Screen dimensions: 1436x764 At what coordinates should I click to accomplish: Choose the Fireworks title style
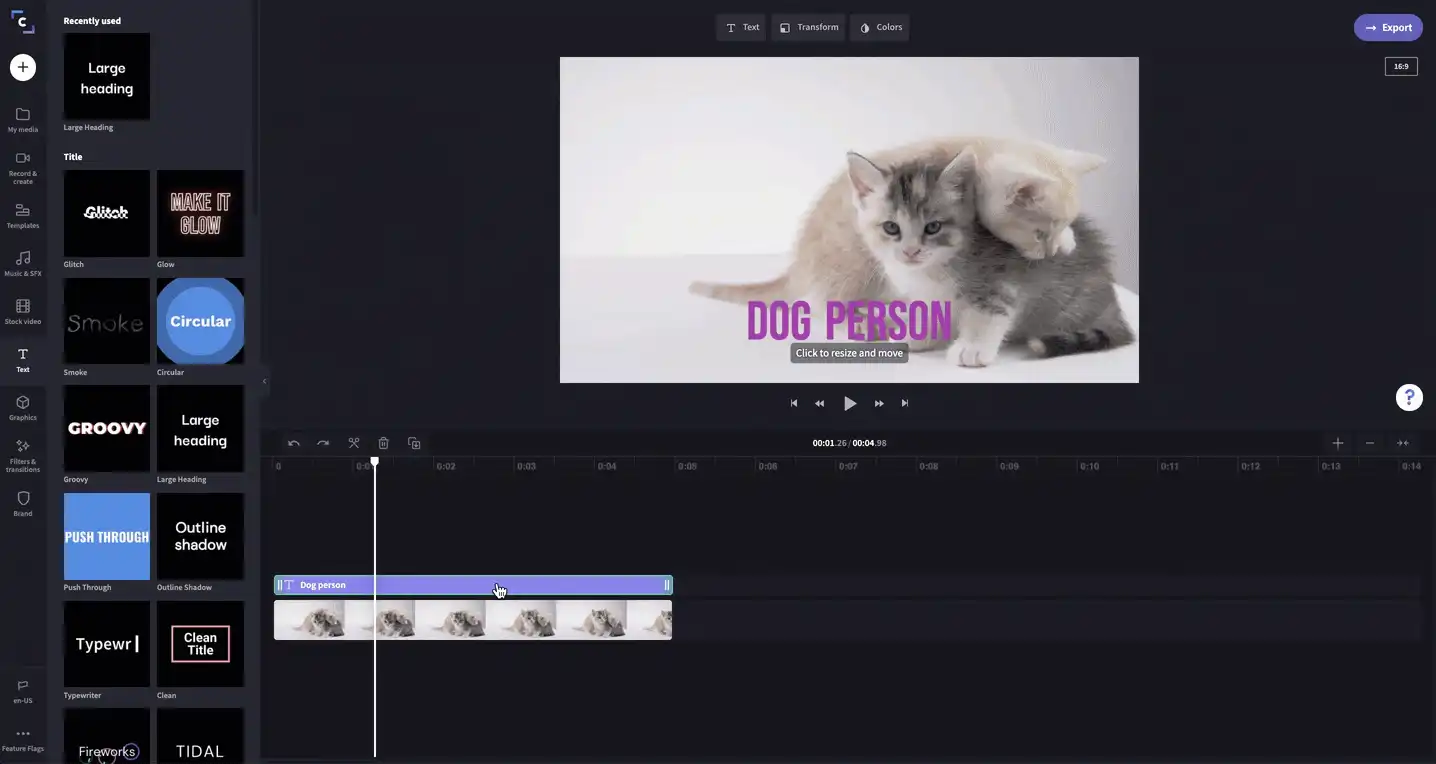click(107, 736)
